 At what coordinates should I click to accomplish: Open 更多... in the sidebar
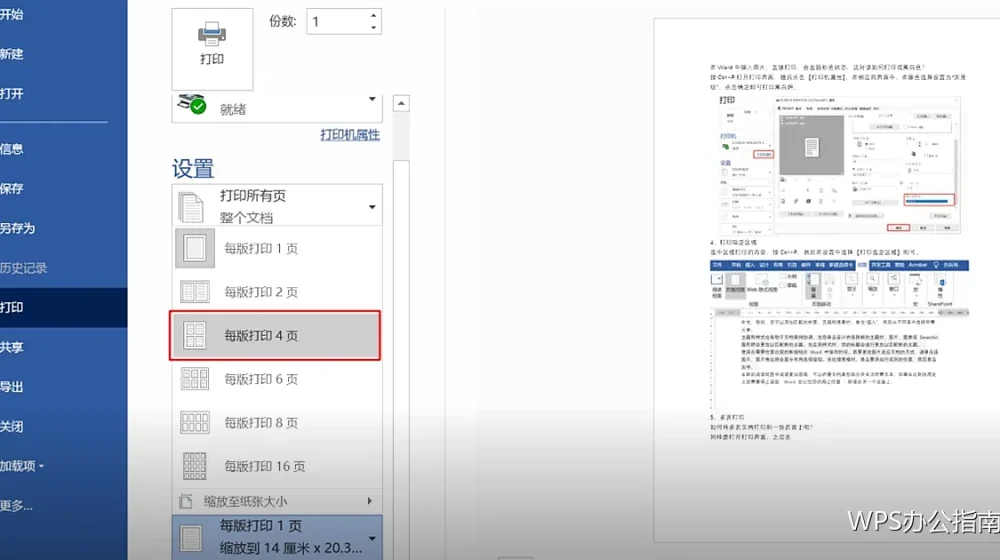(16, 506)
